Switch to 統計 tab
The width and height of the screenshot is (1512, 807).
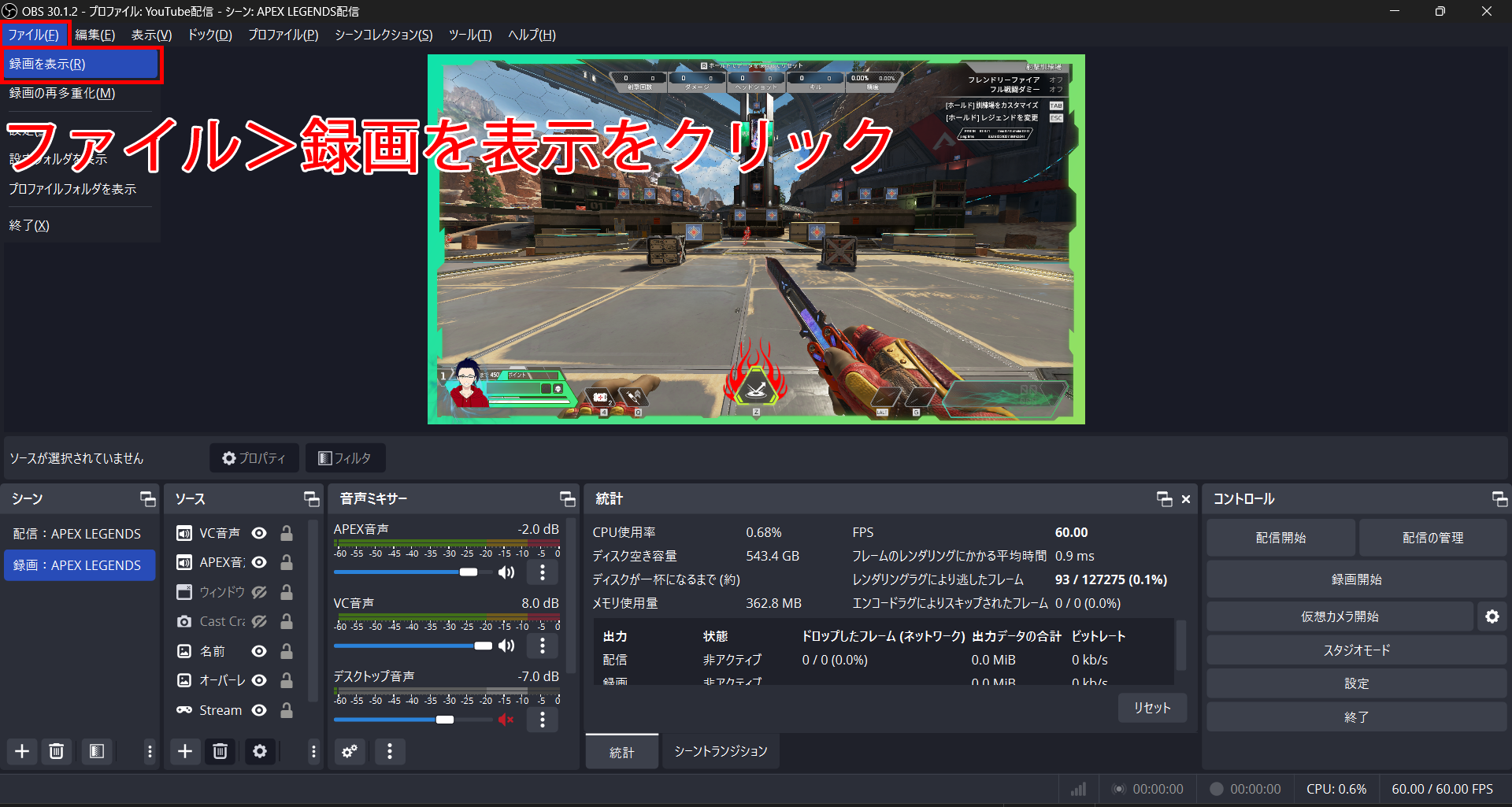click(x=622, y=752)
